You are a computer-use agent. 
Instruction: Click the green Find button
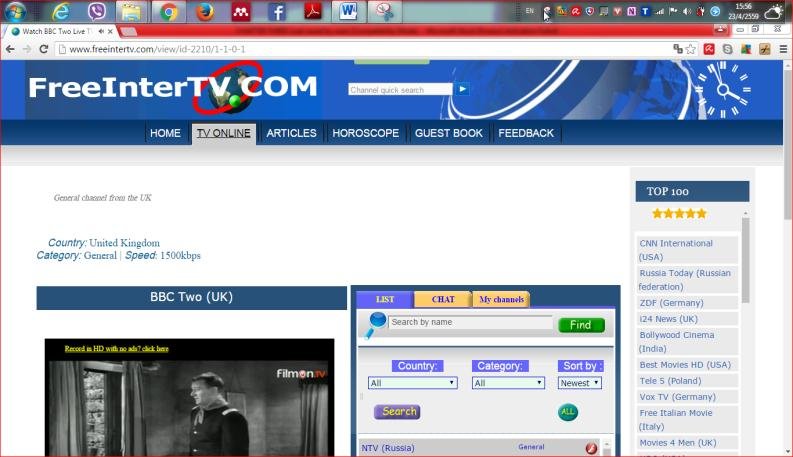(582, 325)
